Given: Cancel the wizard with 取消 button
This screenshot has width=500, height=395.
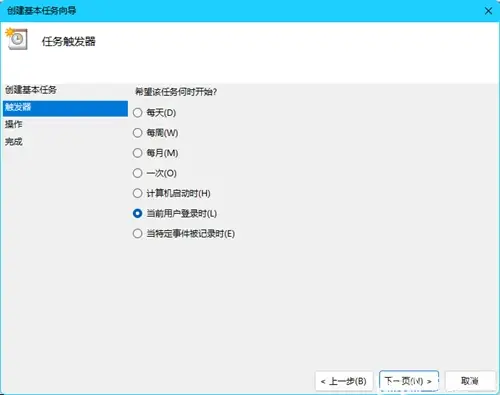Looking at the screenshot, I should pos(470,381).
